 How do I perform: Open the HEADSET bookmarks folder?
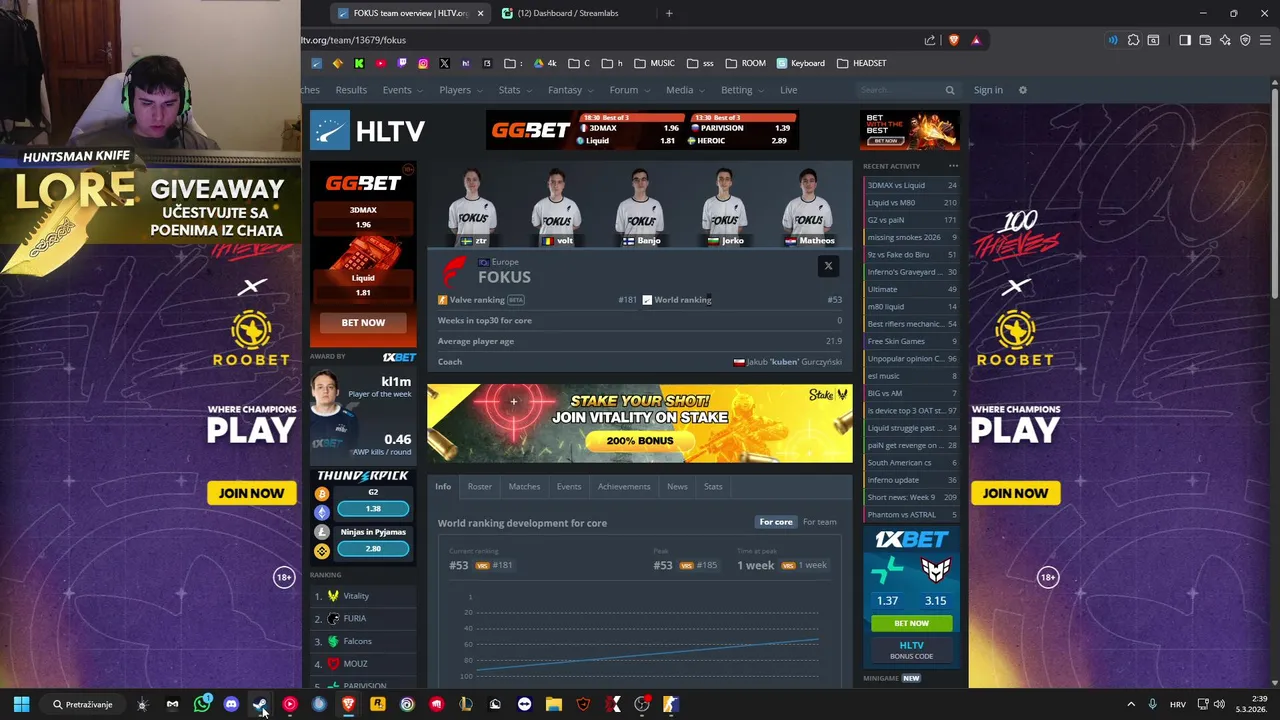point(861,63)
